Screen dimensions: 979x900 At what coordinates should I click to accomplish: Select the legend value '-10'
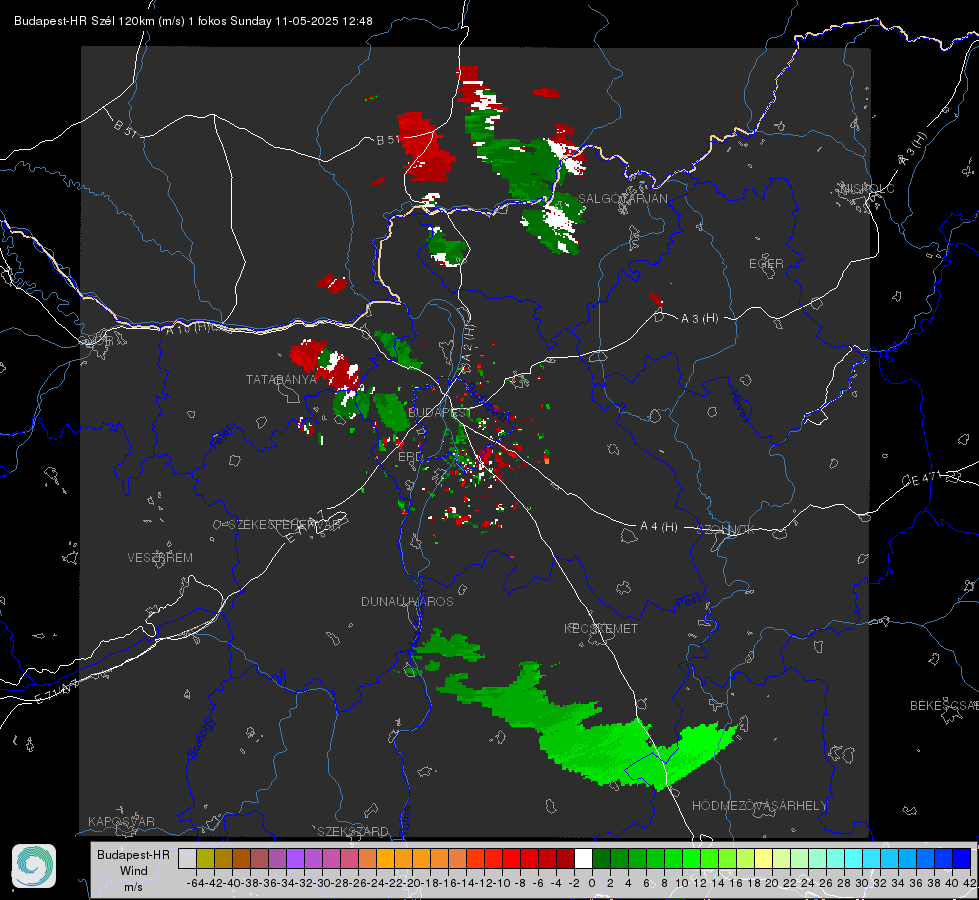coord(501,883)
